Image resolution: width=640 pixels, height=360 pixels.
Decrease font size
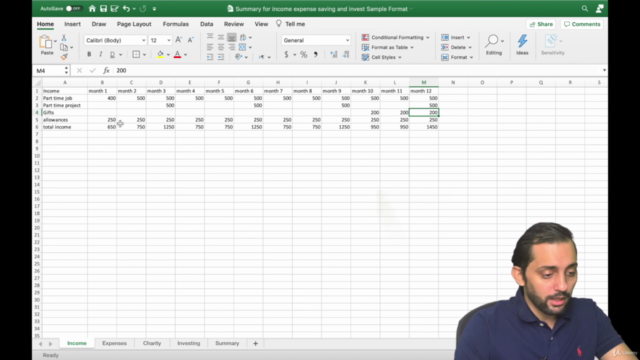click(x=191, y=40)
